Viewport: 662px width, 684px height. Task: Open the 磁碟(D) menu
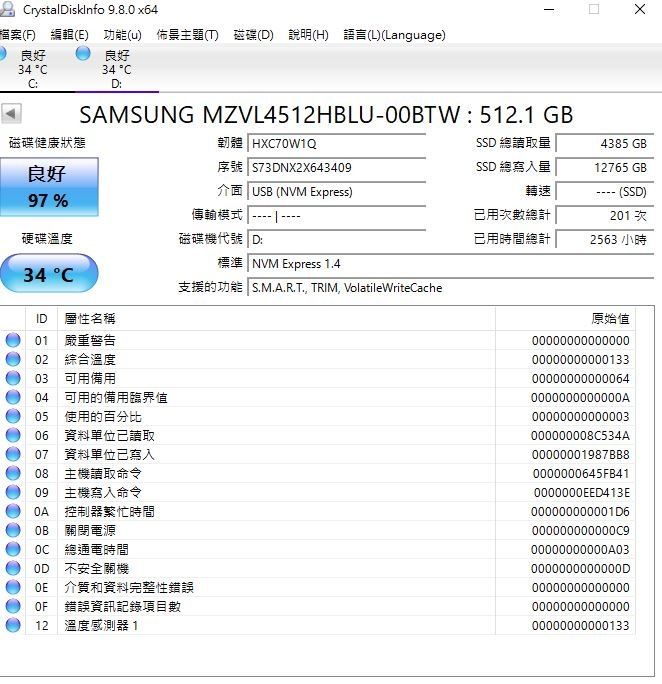253,35
